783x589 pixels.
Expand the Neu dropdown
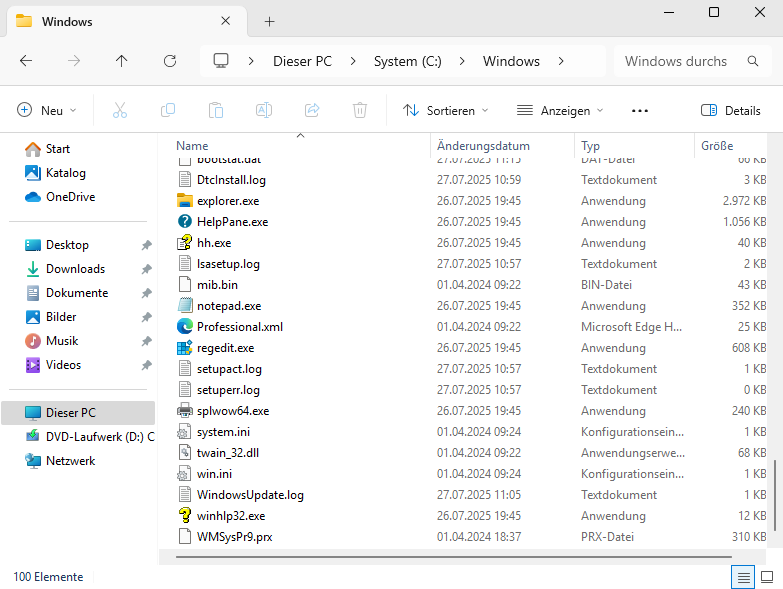click(x=47, y=110)
